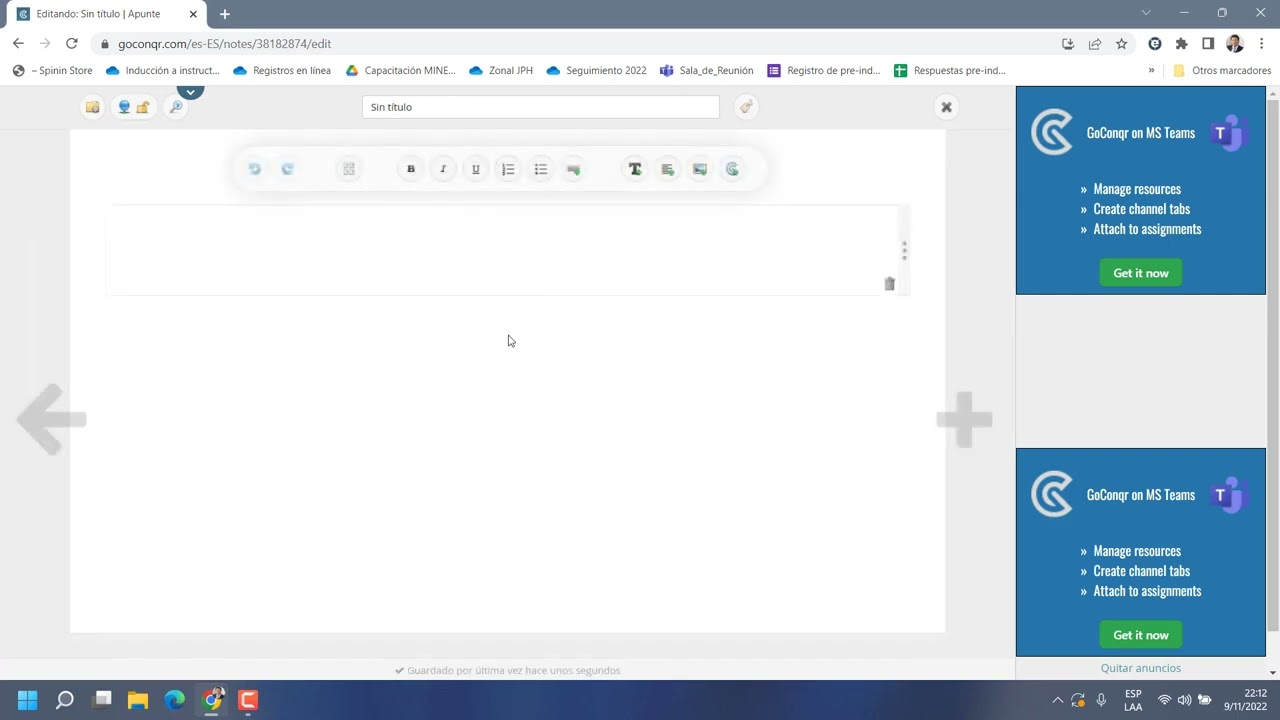Open the Windows Start menu

click(x=28, y=700)
